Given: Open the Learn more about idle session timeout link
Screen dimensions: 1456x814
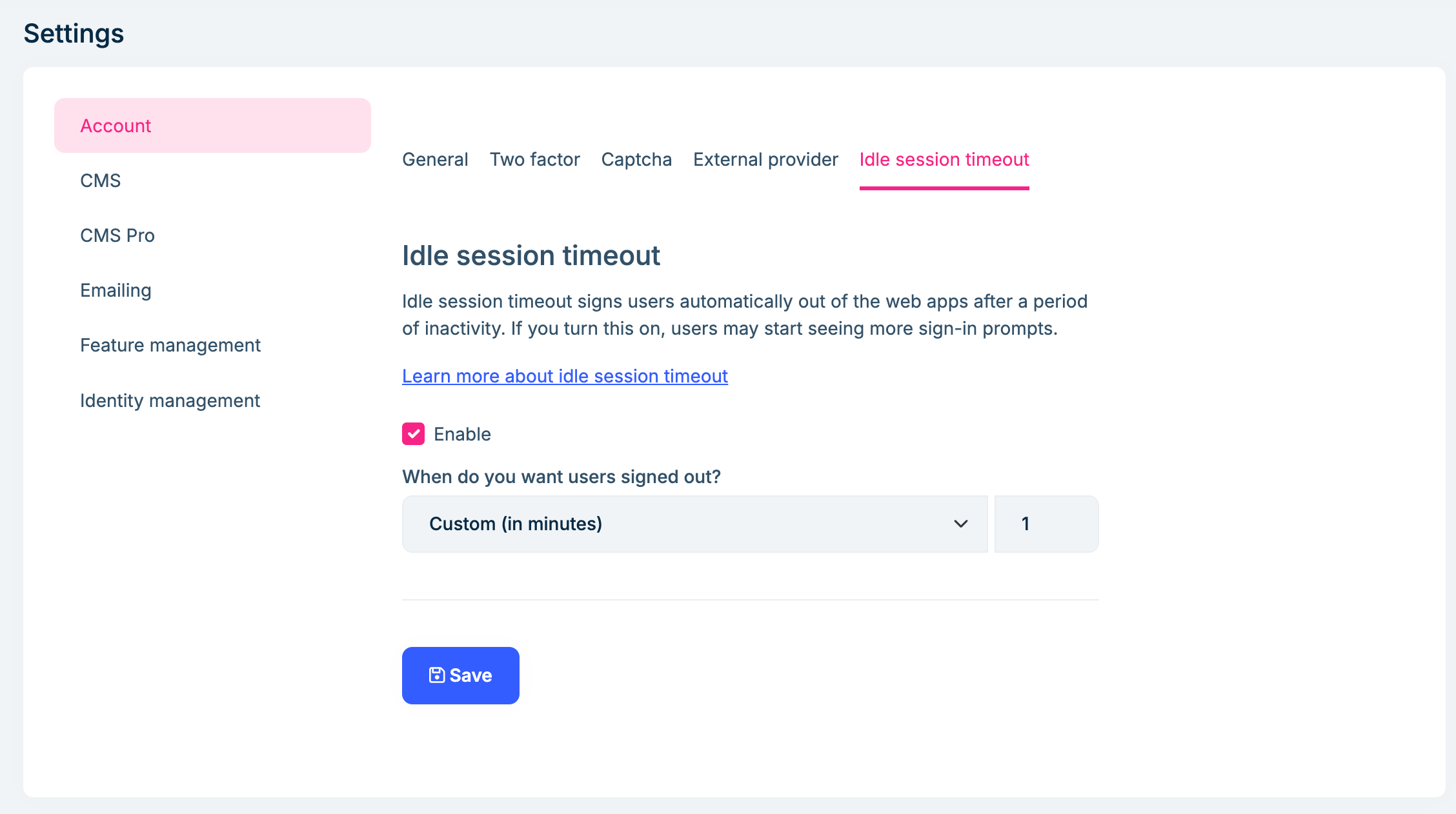Looking at the screenshot, I should (565, 376).
